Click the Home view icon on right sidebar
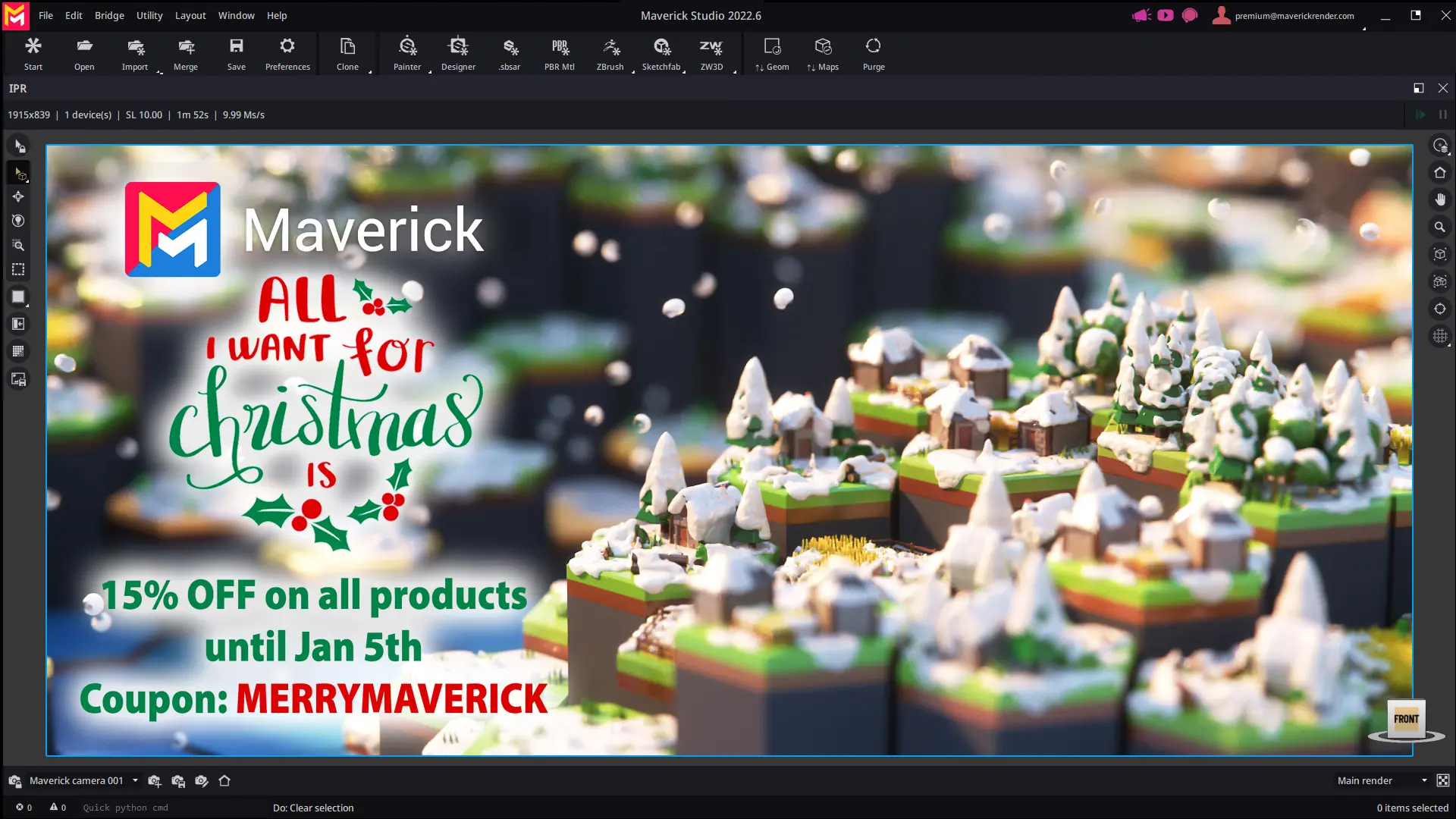Image resolution: width=1456 pixels, height=819 pixels. [x=1440, y=173]
